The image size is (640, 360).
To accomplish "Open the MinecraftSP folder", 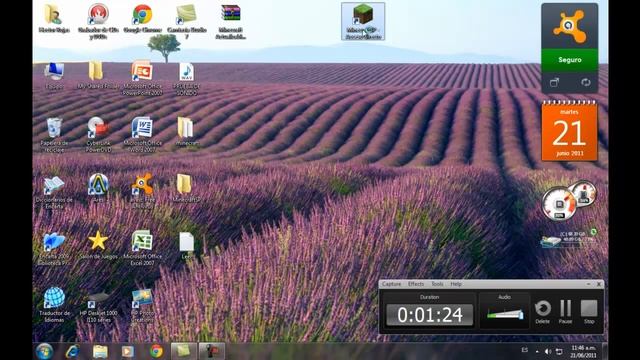I will pyautogui.click(x=186, y=188).
